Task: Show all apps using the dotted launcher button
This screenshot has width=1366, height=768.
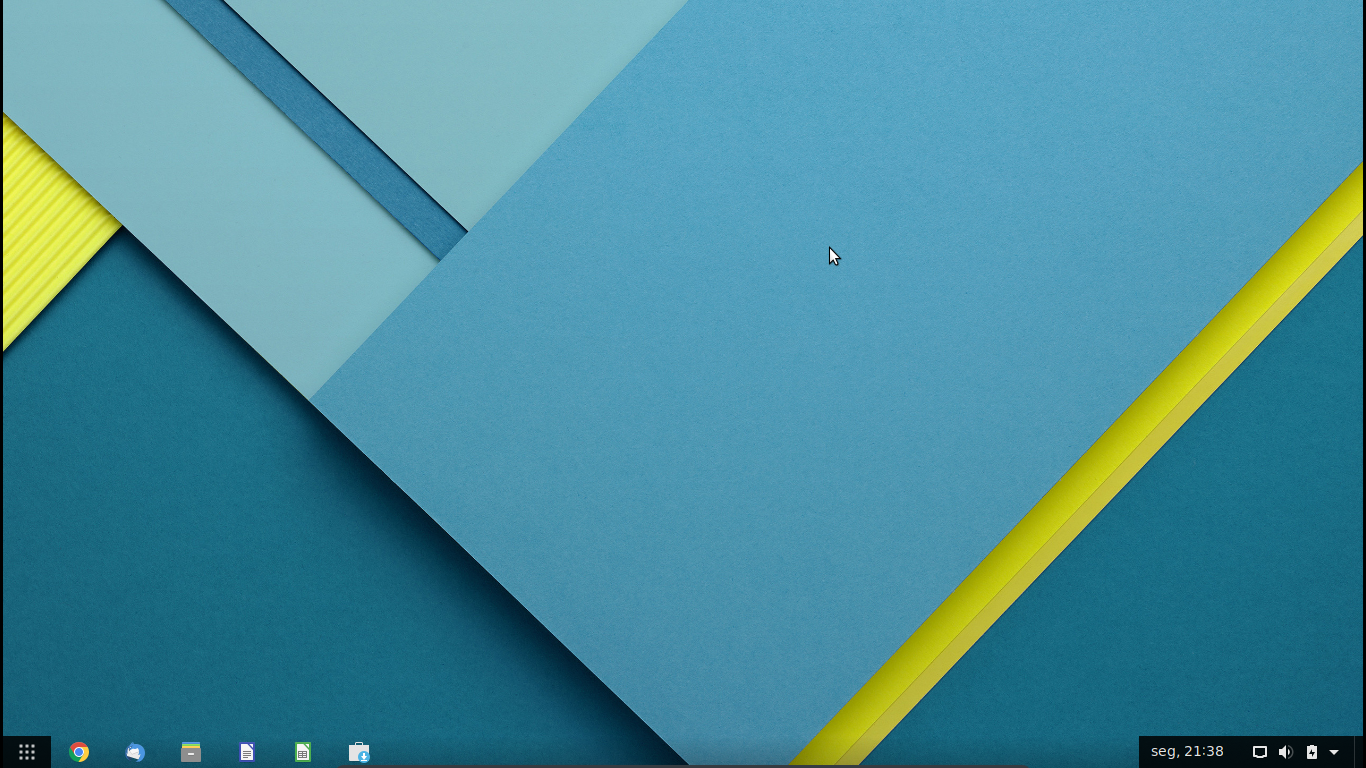Action: point(26,751)
